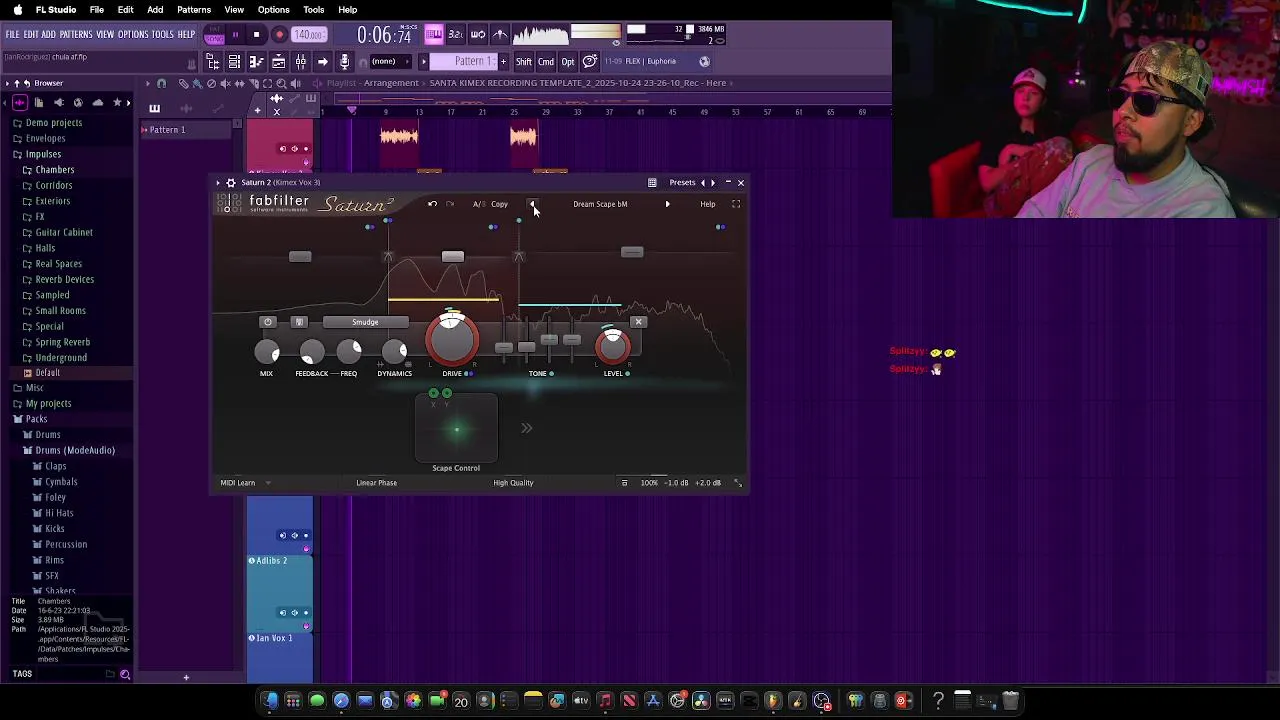This screenshot has height=720, width=1280.
Task: Click the plugin options grid icon
Action: 652,183
